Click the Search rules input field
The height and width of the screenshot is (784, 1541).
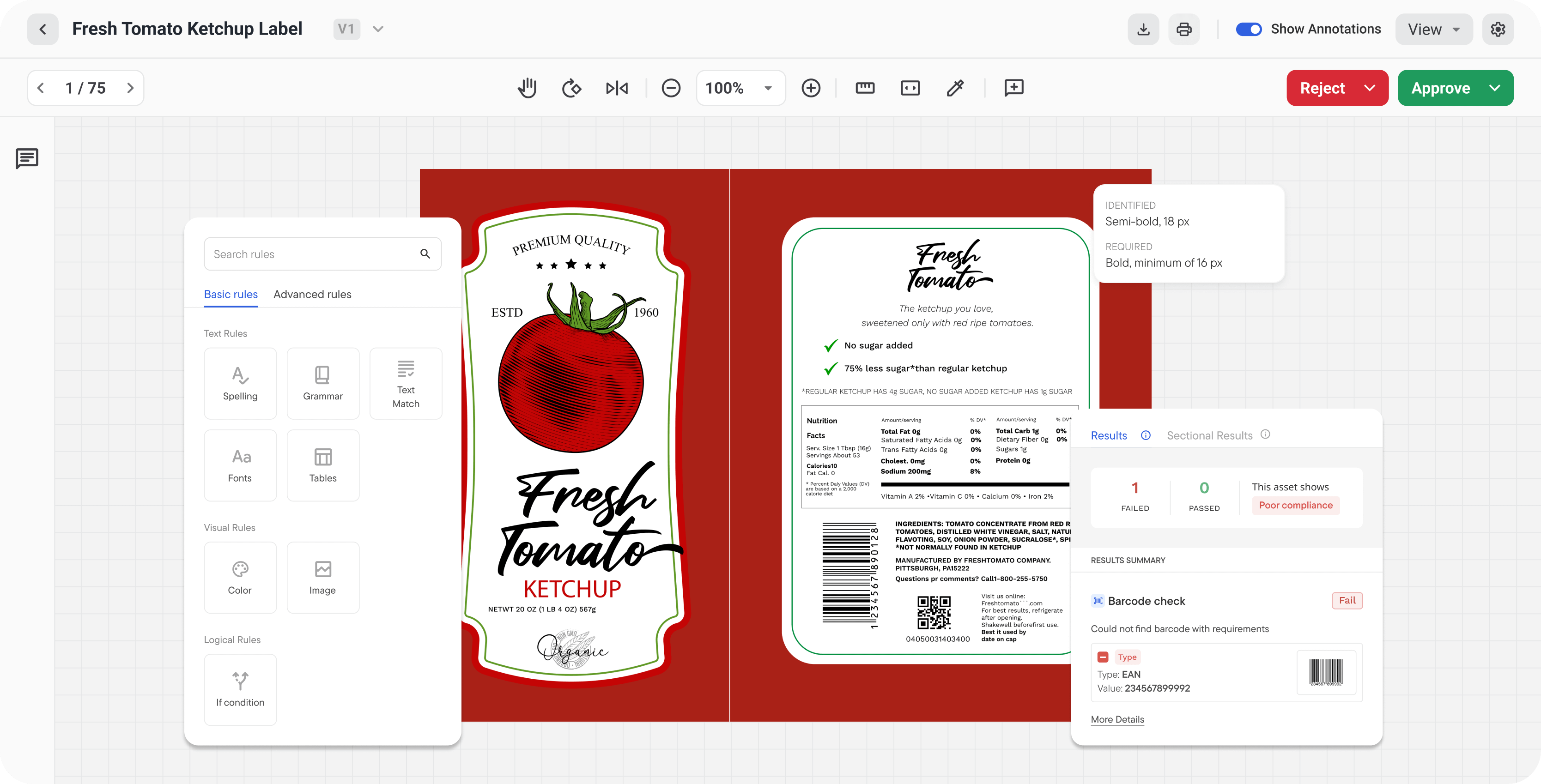pos(322,254)
